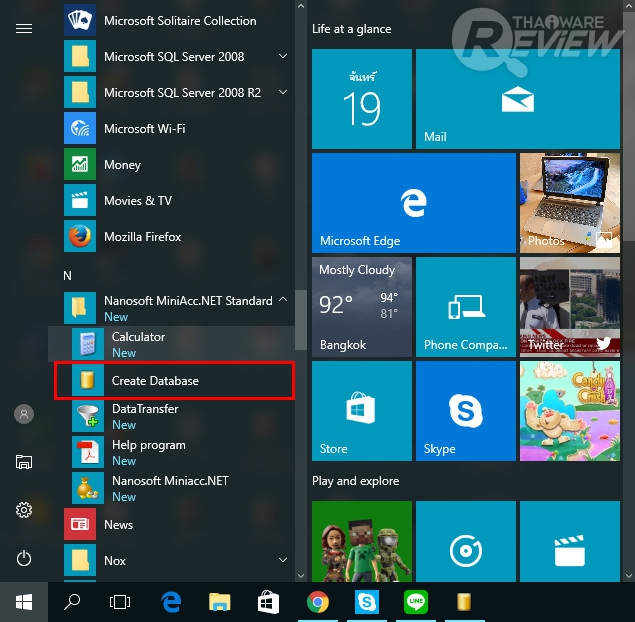This screenshot has width=635, height=622.
Task: Toggle the hamburger menu at top
Action: tap(24, 29)
